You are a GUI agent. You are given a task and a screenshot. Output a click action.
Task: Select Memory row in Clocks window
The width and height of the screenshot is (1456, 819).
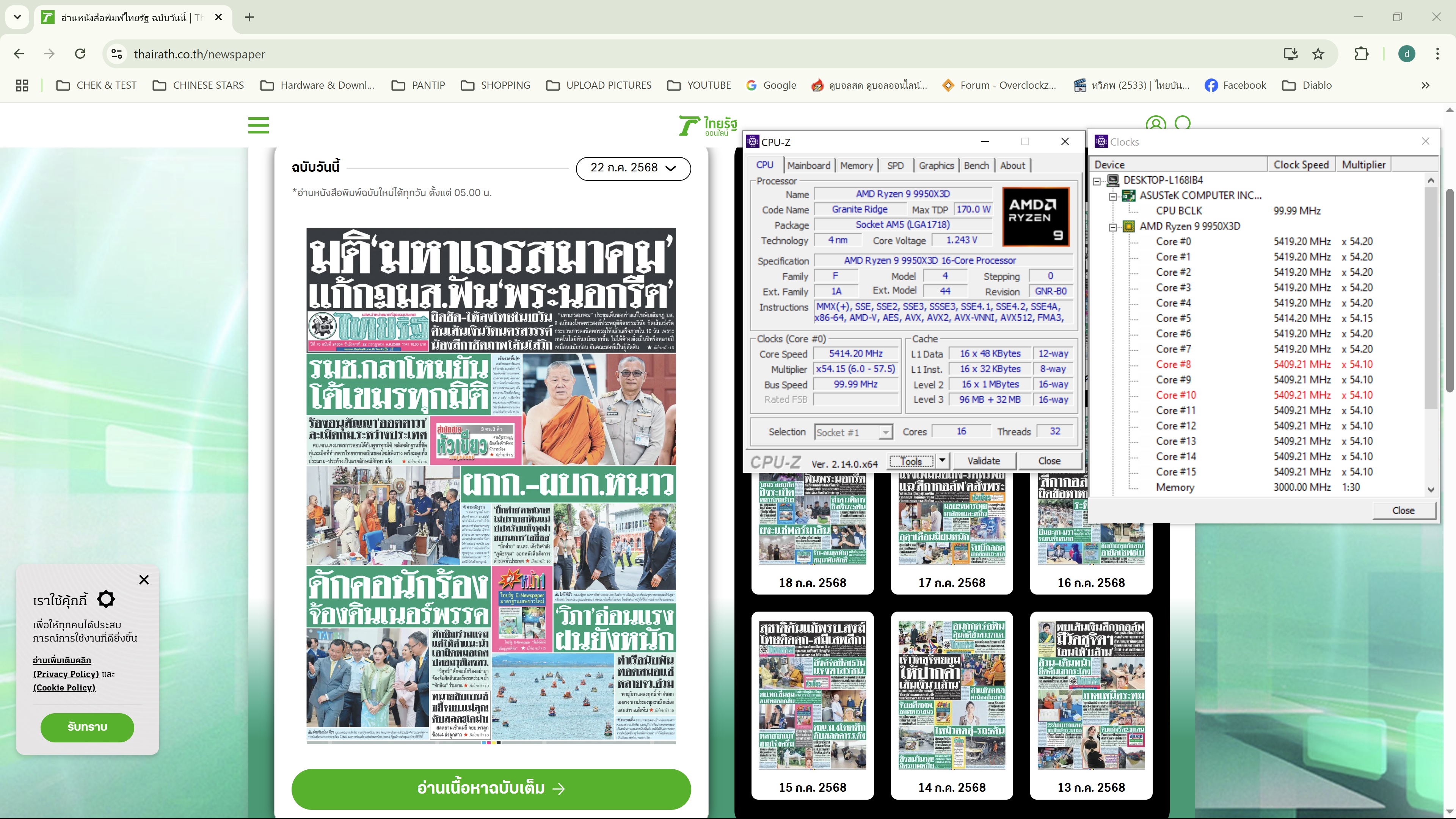click(1257, 487)
